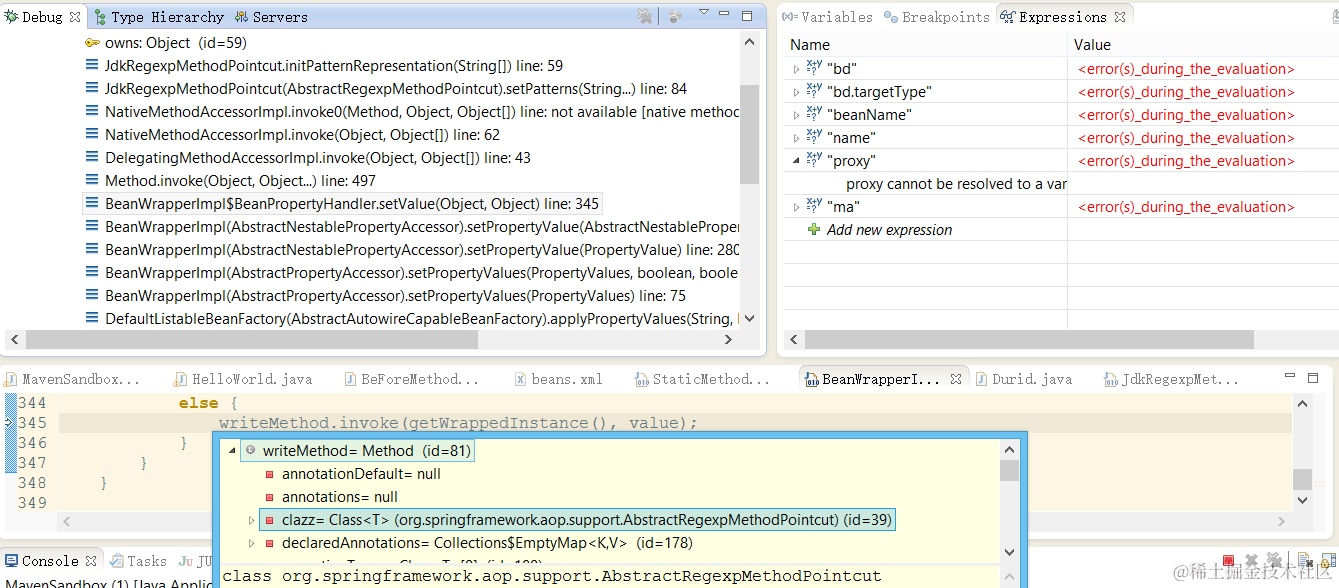The image size is (1339, 588).
Task: Expand the clazz= Class<T> node
Action: [251, 520]
